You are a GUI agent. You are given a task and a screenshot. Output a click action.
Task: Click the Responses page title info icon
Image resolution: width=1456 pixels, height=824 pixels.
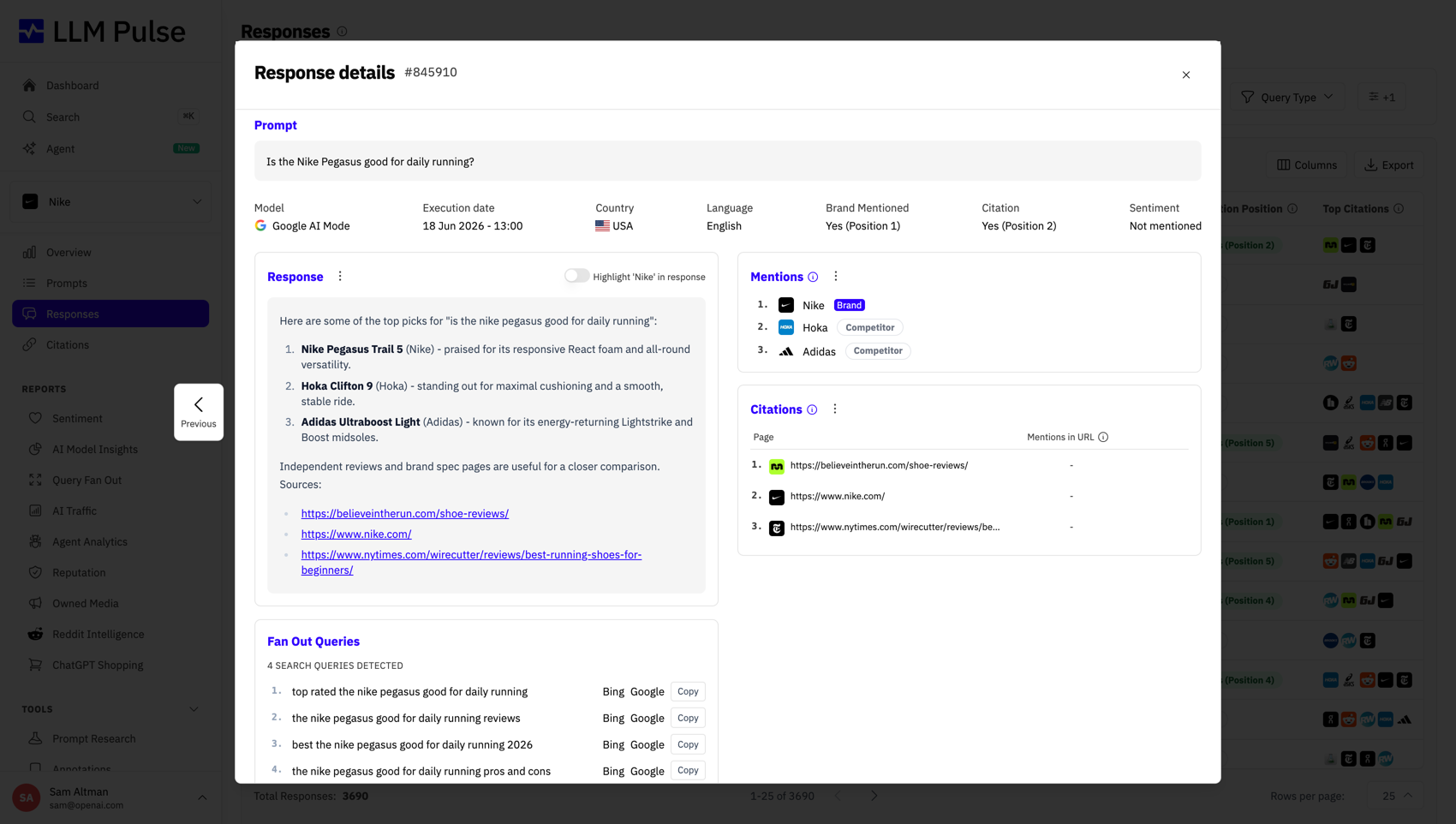tap(343, 32)
